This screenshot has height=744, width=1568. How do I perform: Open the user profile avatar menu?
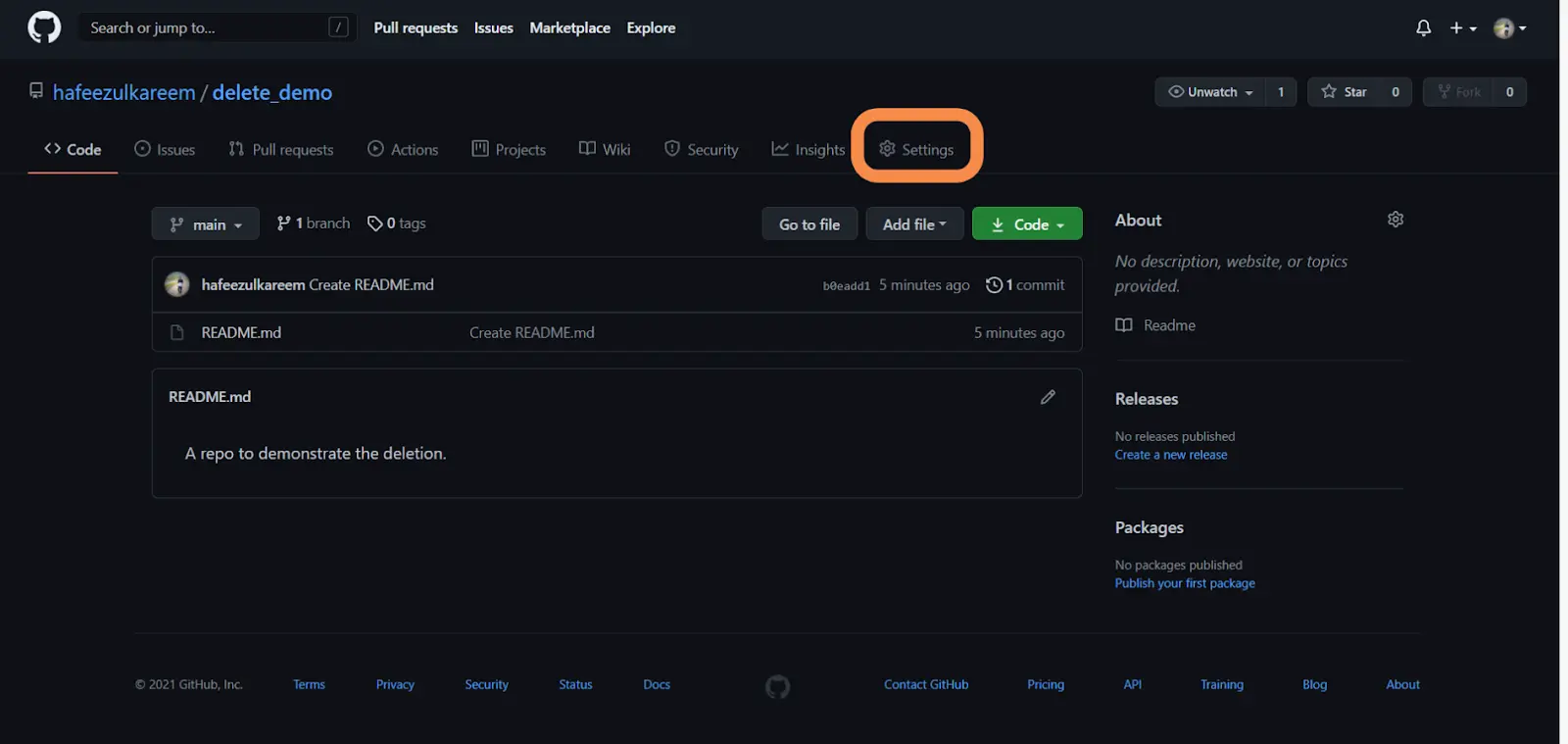click(x=1509, y=28)
